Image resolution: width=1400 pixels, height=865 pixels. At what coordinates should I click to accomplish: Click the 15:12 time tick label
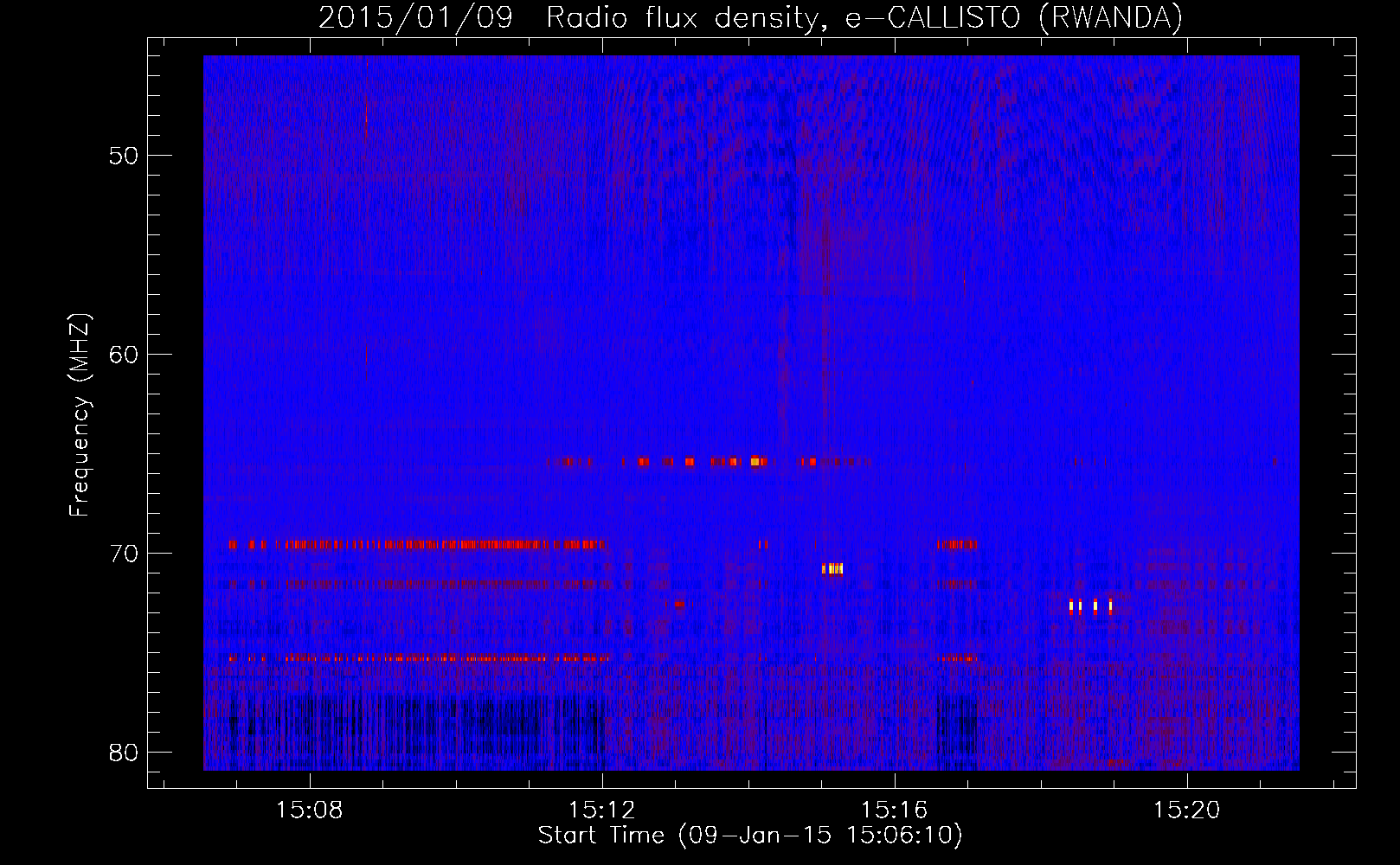click(601, 810)
